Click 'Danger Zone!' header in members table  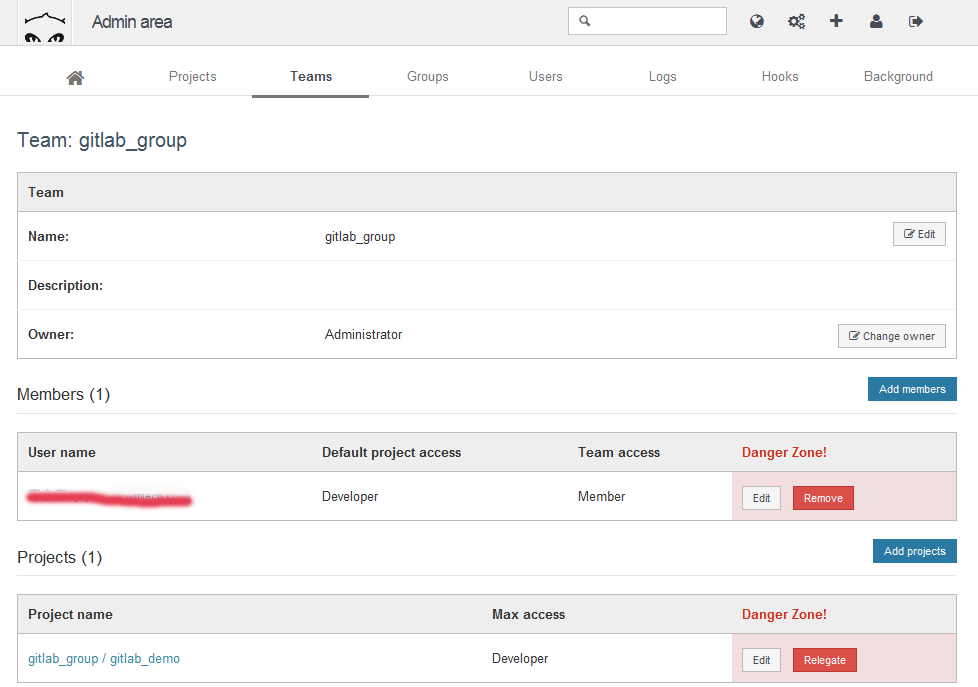coord(784,452)
